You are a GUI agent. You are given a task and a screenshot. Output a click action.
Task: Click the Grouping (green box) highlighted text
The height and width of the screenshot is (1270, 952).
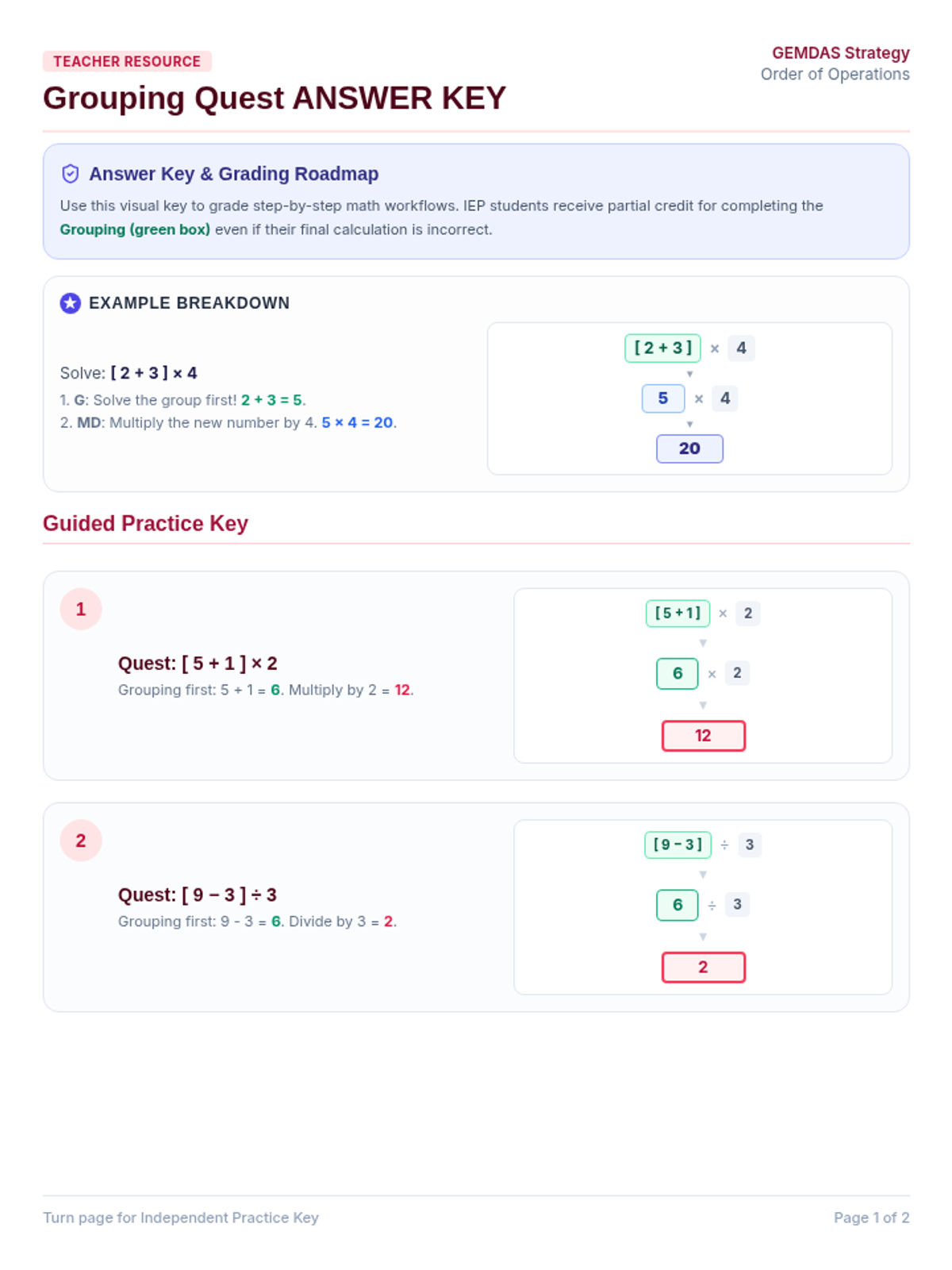pos(135,229)
